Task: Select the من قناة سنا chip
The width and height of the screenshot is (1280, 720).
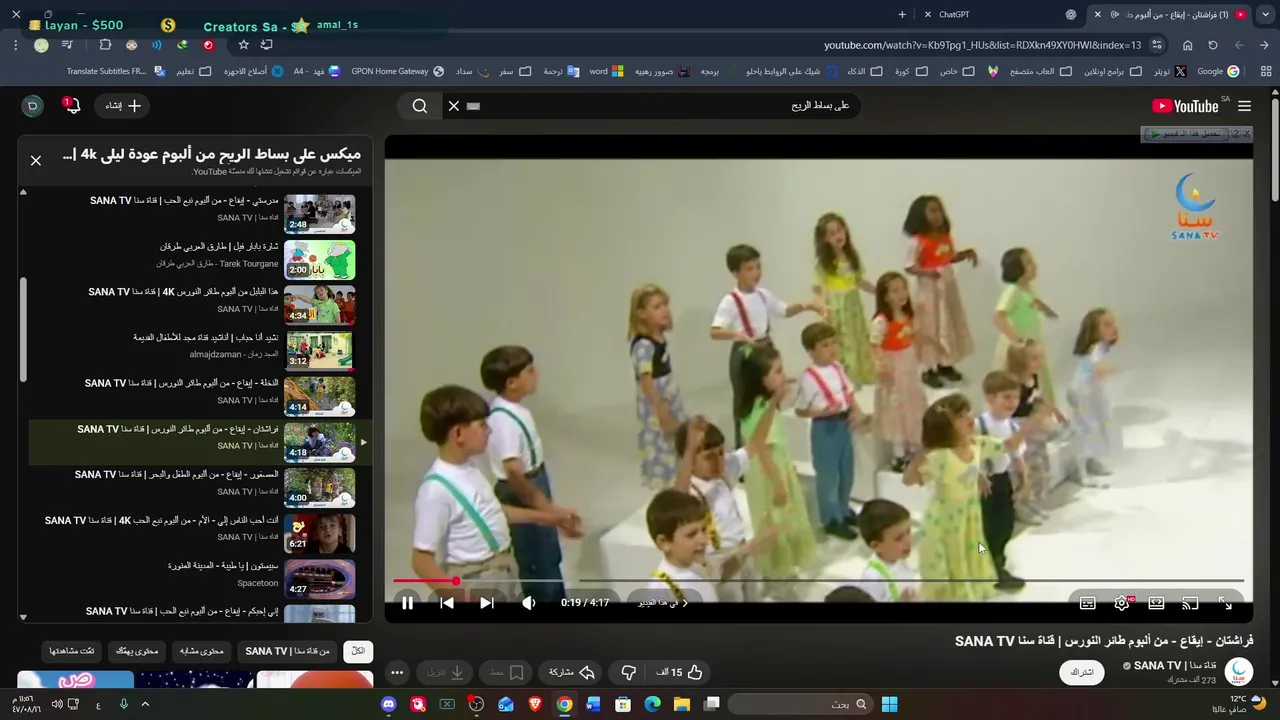Action: click(x=288, y=651)
